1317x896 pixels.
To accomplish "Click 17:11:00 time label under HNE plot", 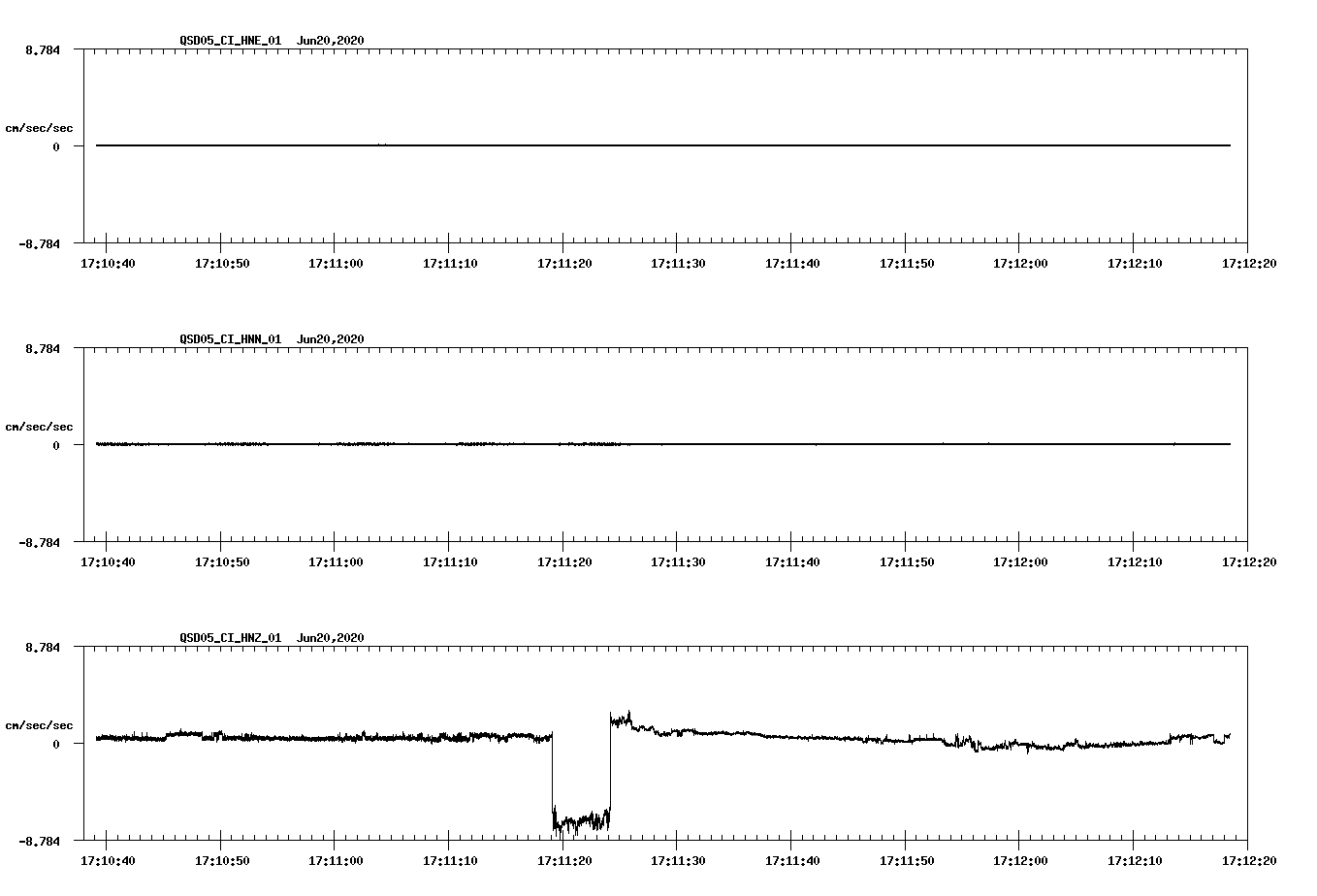I will pyautogui.click(x=336, y=263).
